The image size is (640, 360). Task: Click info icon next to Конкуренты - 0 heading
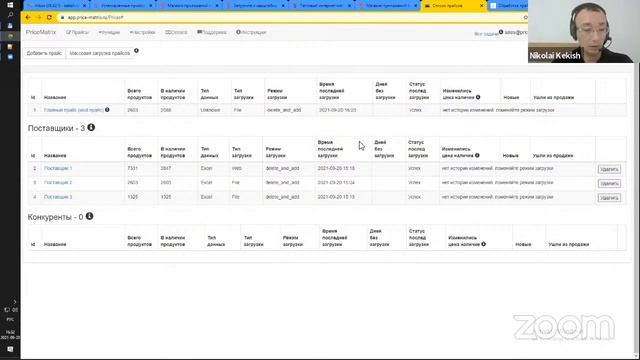point(89,216)
